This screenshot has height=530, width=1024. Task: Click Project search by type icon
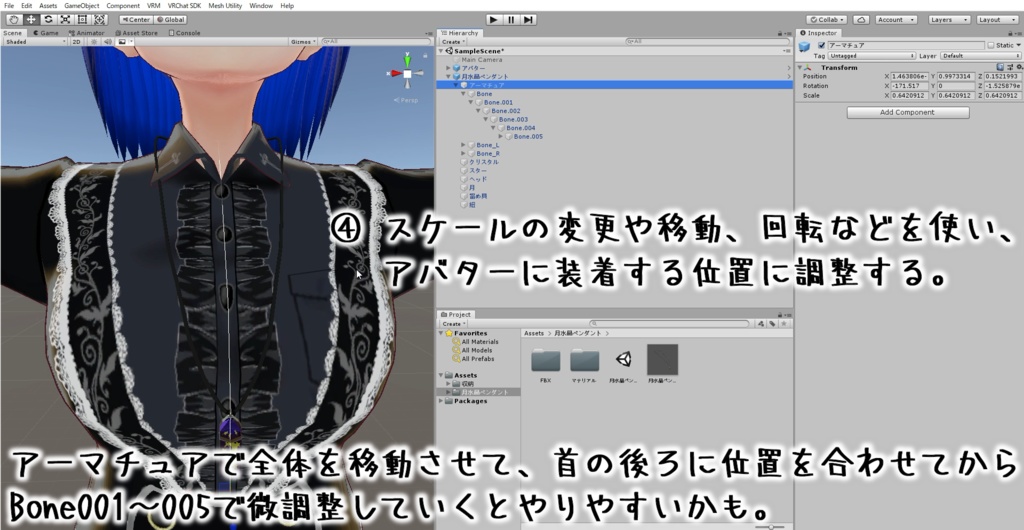click(761, 324)
